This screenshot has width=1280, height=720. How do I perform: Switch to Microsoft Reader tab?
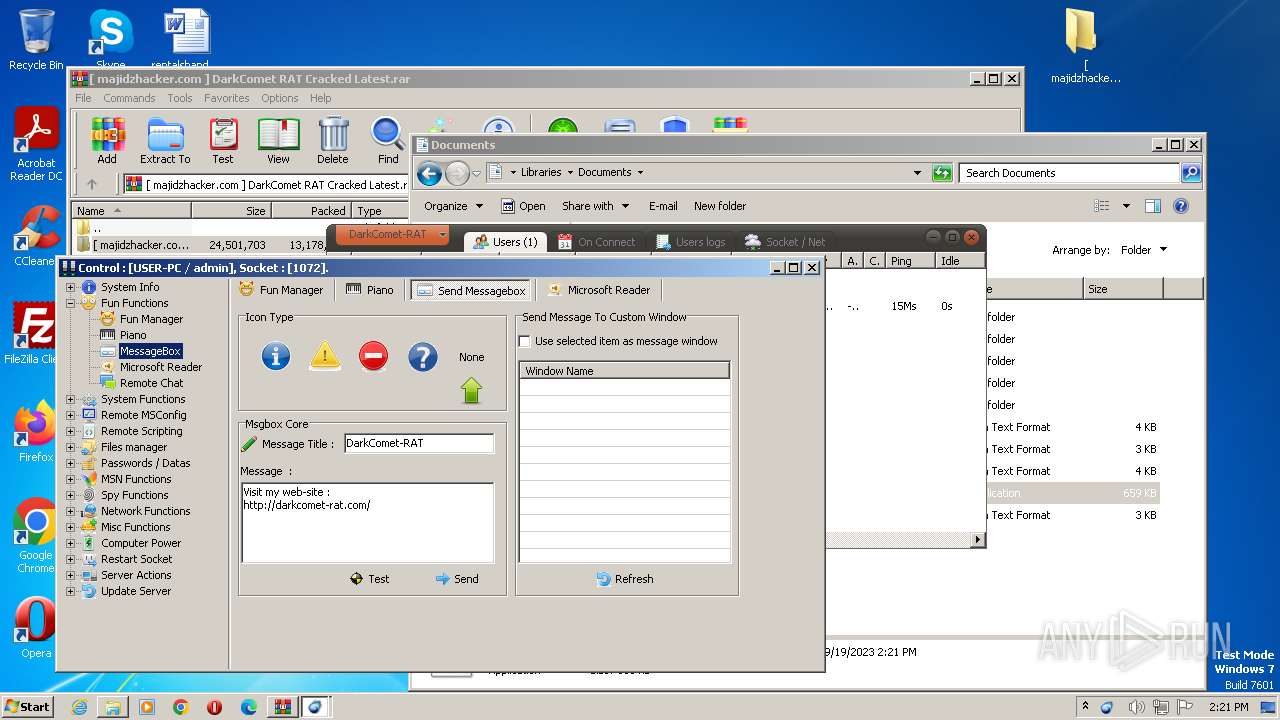point(599,290)
